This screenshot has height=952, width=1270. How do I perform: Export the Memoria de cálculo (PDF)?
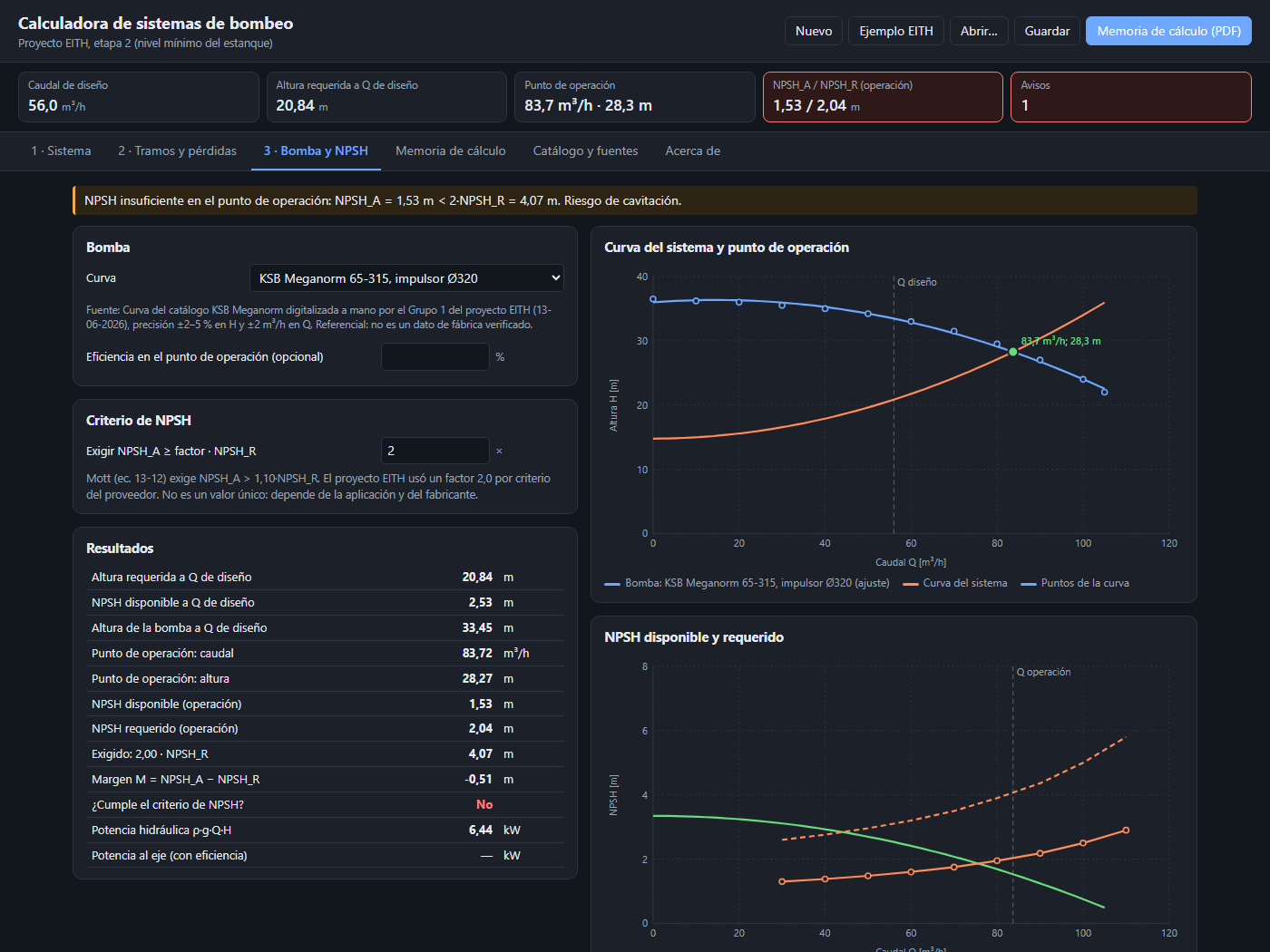click(1168, 31)
